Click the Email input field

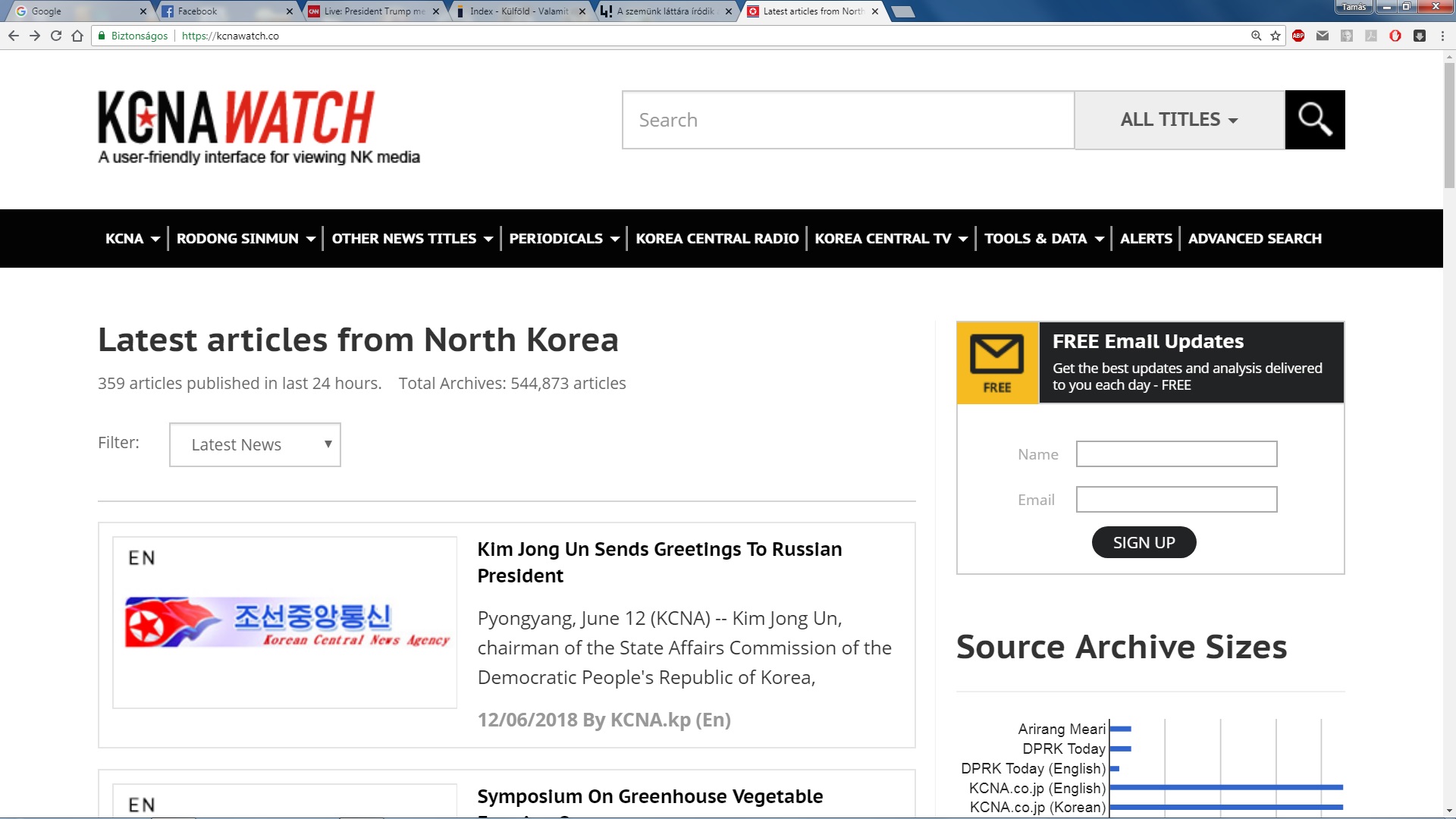[x=1176, y=500]
